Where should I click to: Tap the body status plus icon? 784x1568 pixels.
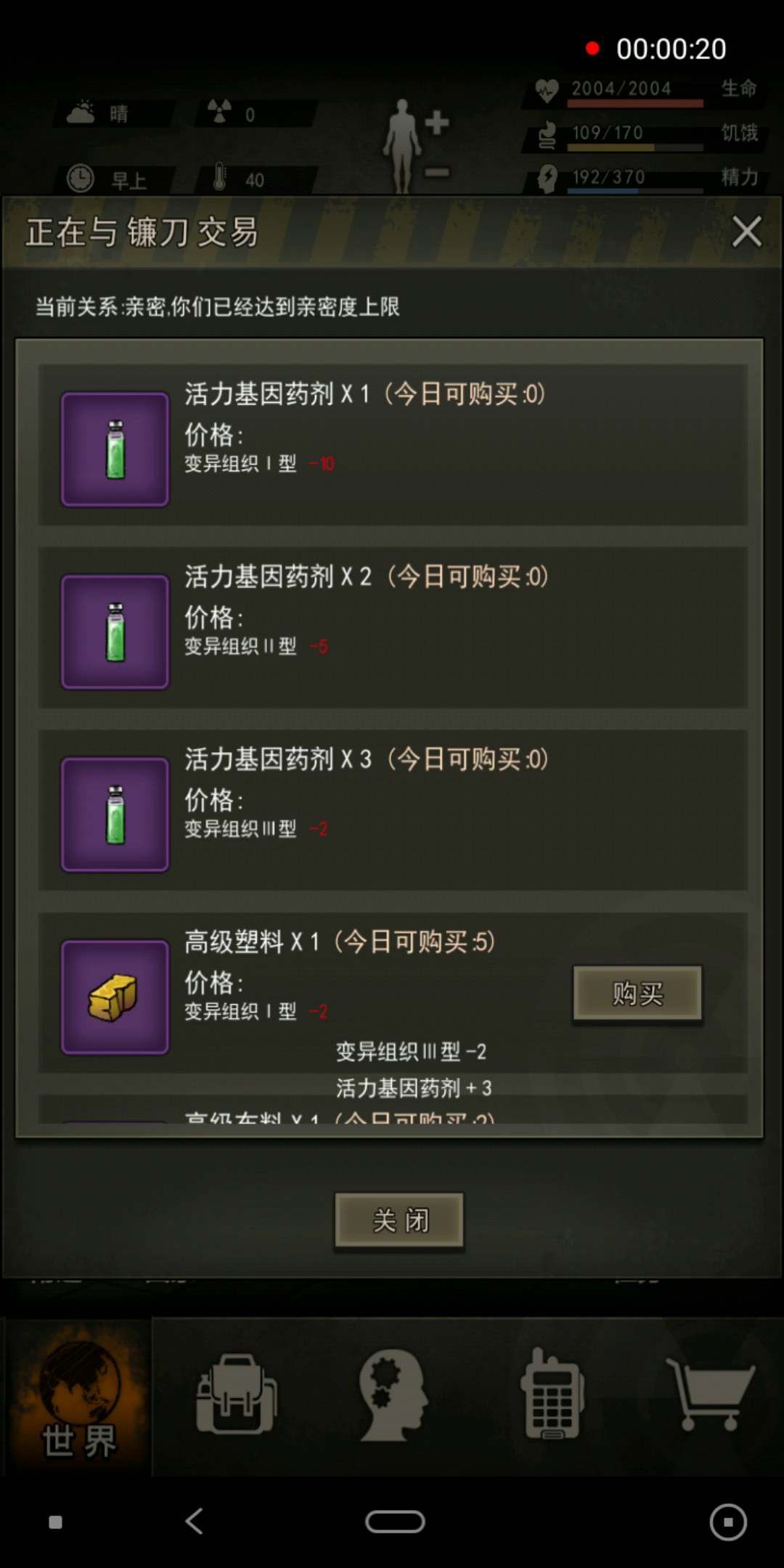(x=436, y=123)
